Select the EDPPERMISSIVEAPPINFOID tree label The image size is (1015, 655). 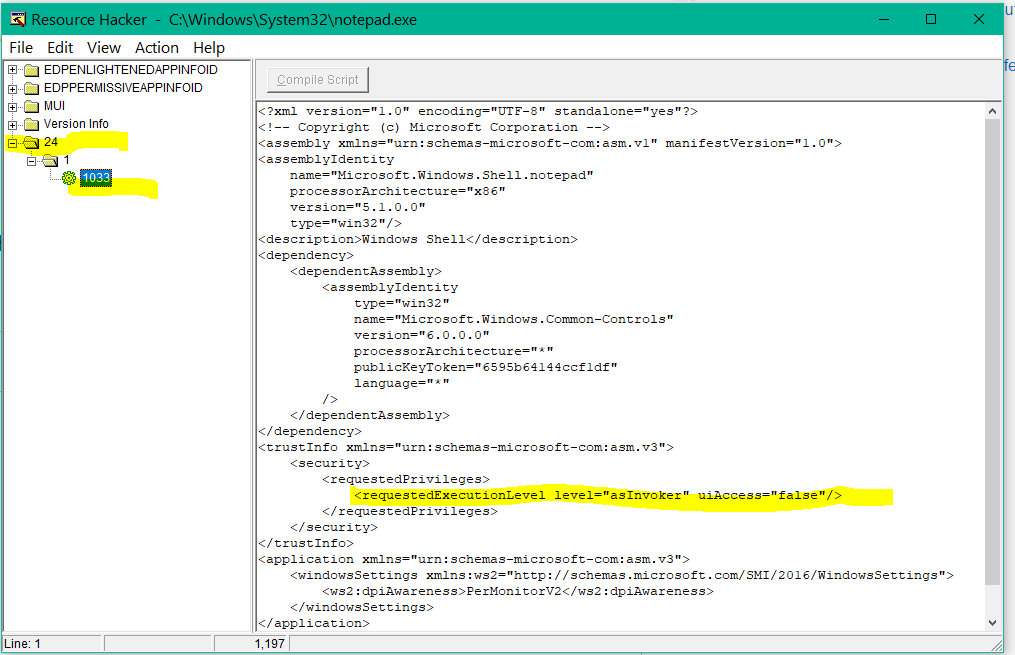[x=123, y=88]
